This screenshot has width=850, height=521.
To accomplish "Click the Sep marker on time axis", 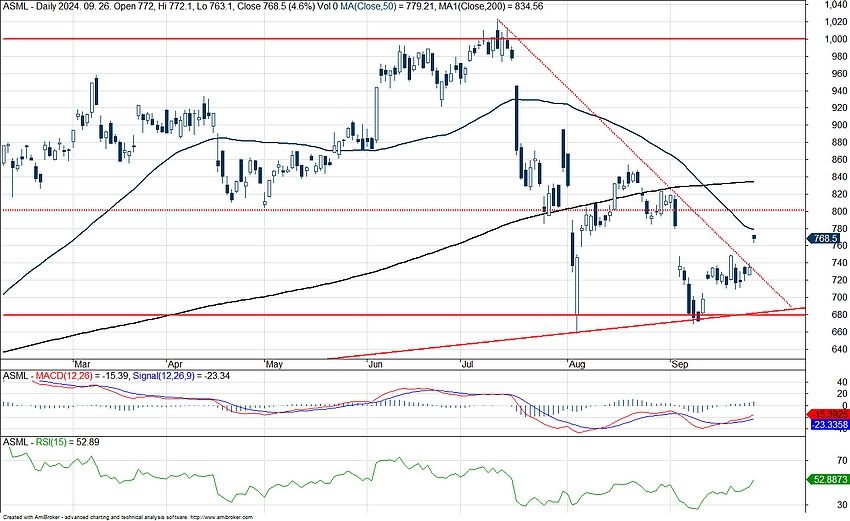I will click(678, 364).
